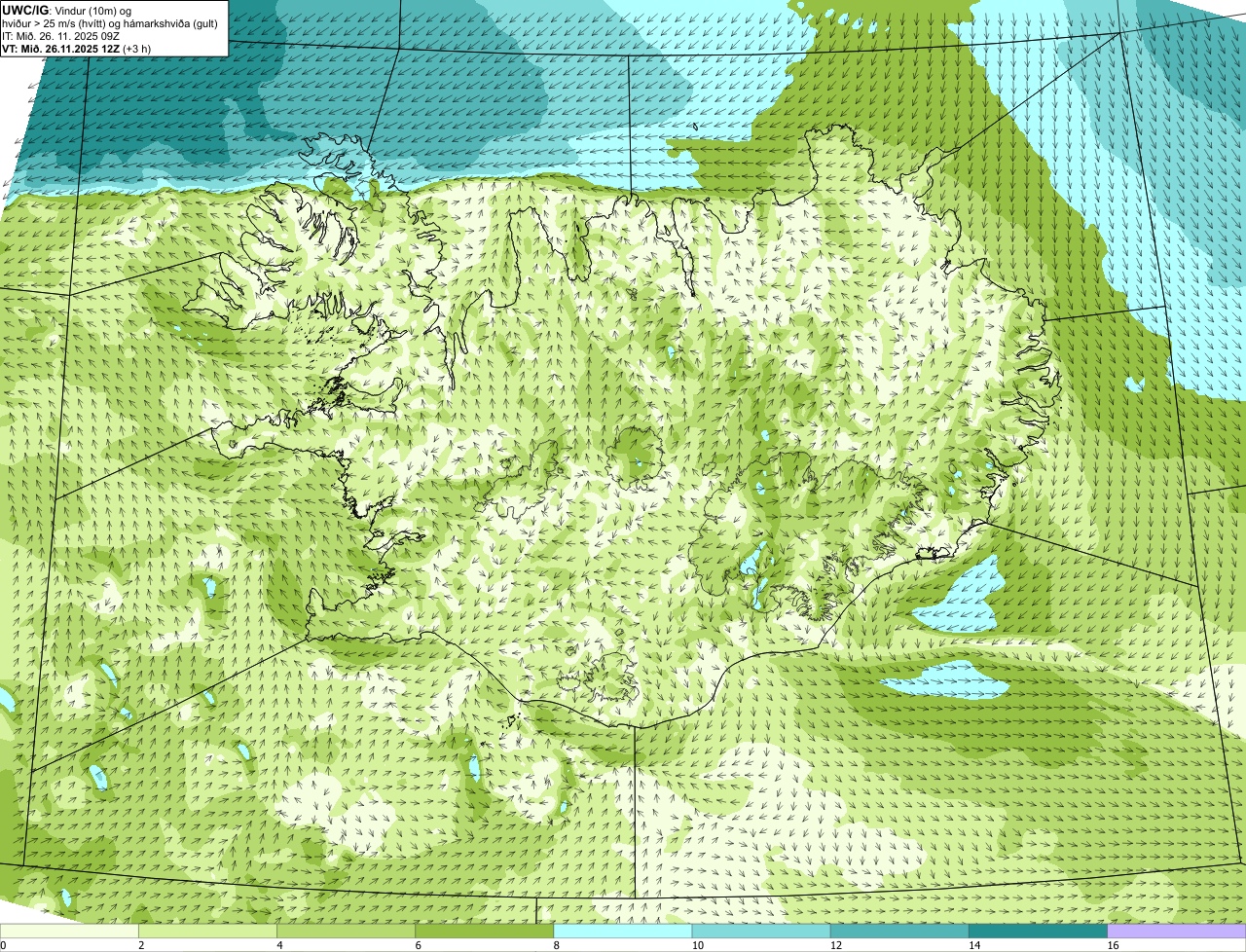
Task: Click the medium green 4–6 m/s legend swatch
Action: click(x=347, y=931)
